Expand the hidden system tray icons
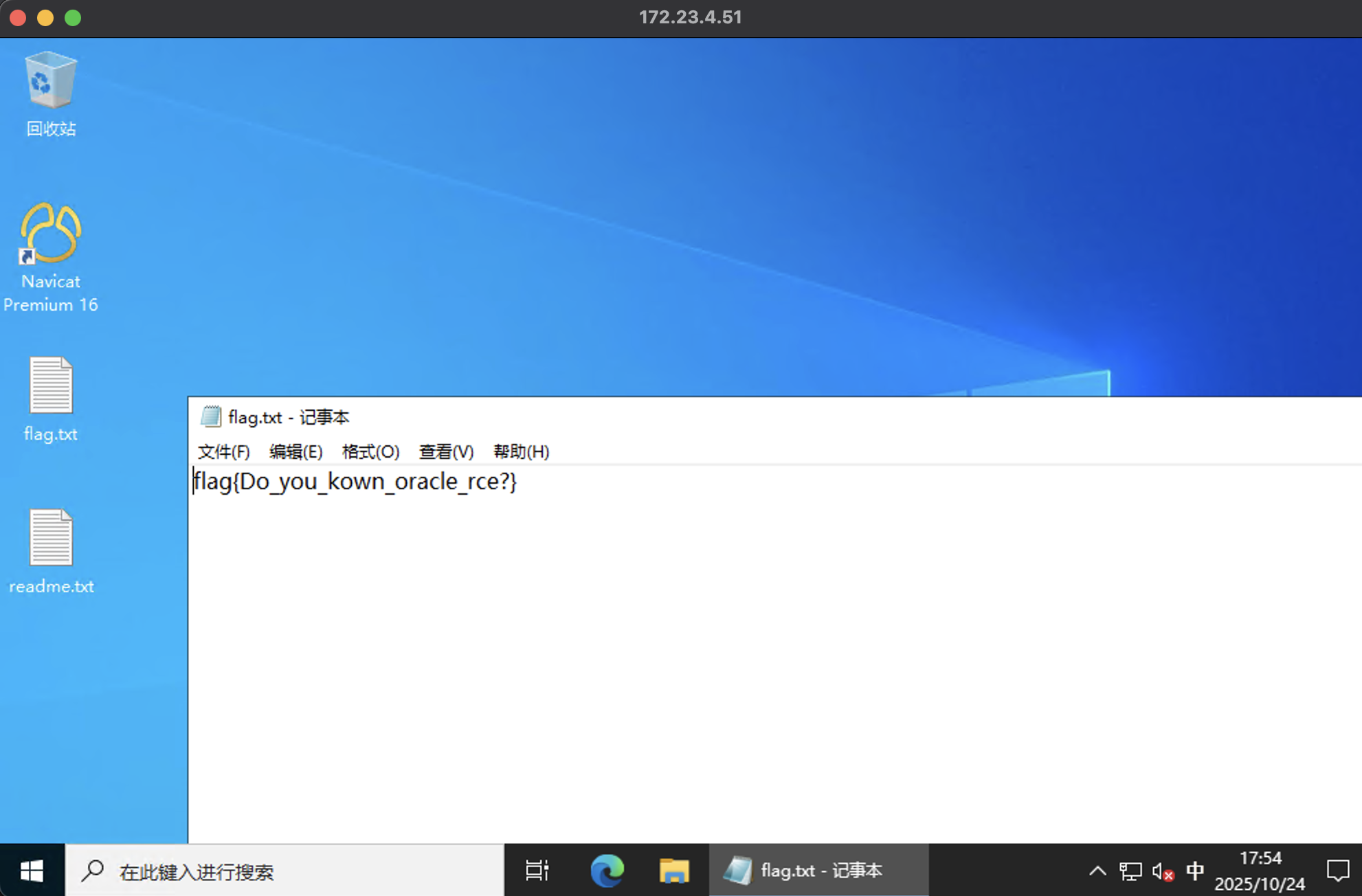The height and width of the screenshot is (896, 1362). click(1097, 871)
